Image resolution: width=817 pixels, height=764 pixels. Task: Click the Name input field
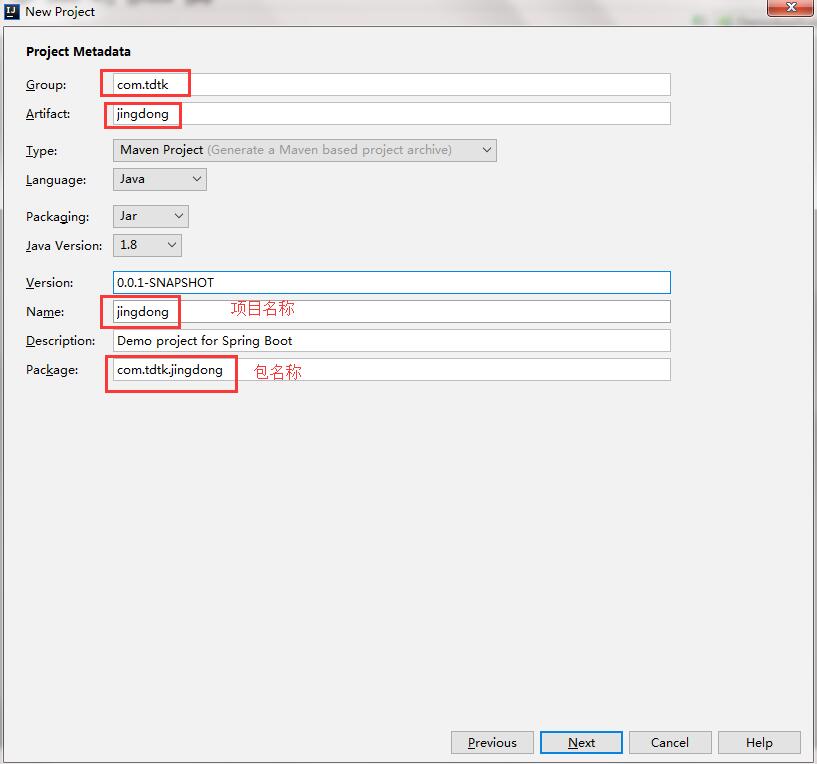coord(391,312)
